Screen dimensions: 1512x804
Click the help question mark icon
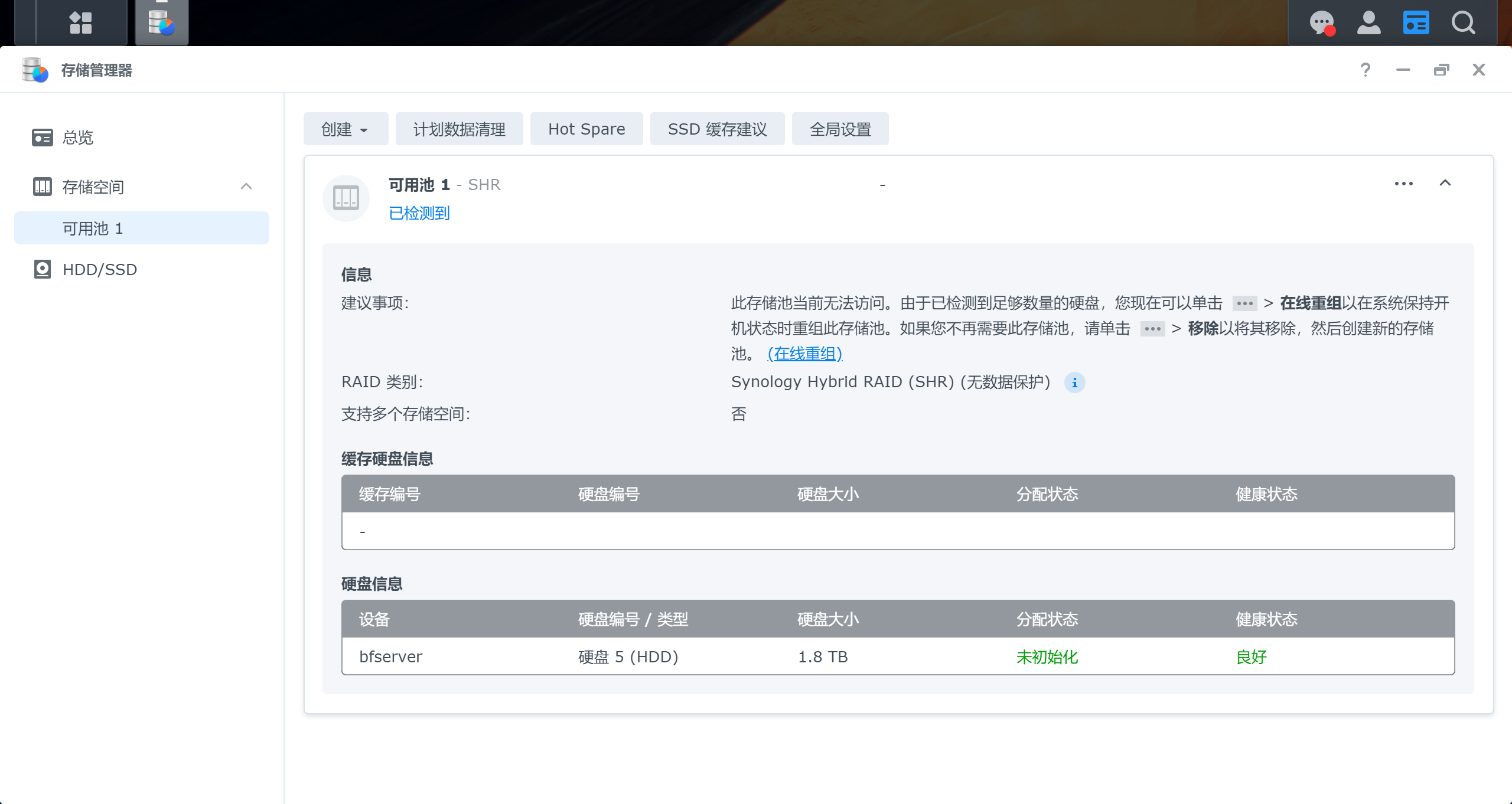pos(1365,70)
